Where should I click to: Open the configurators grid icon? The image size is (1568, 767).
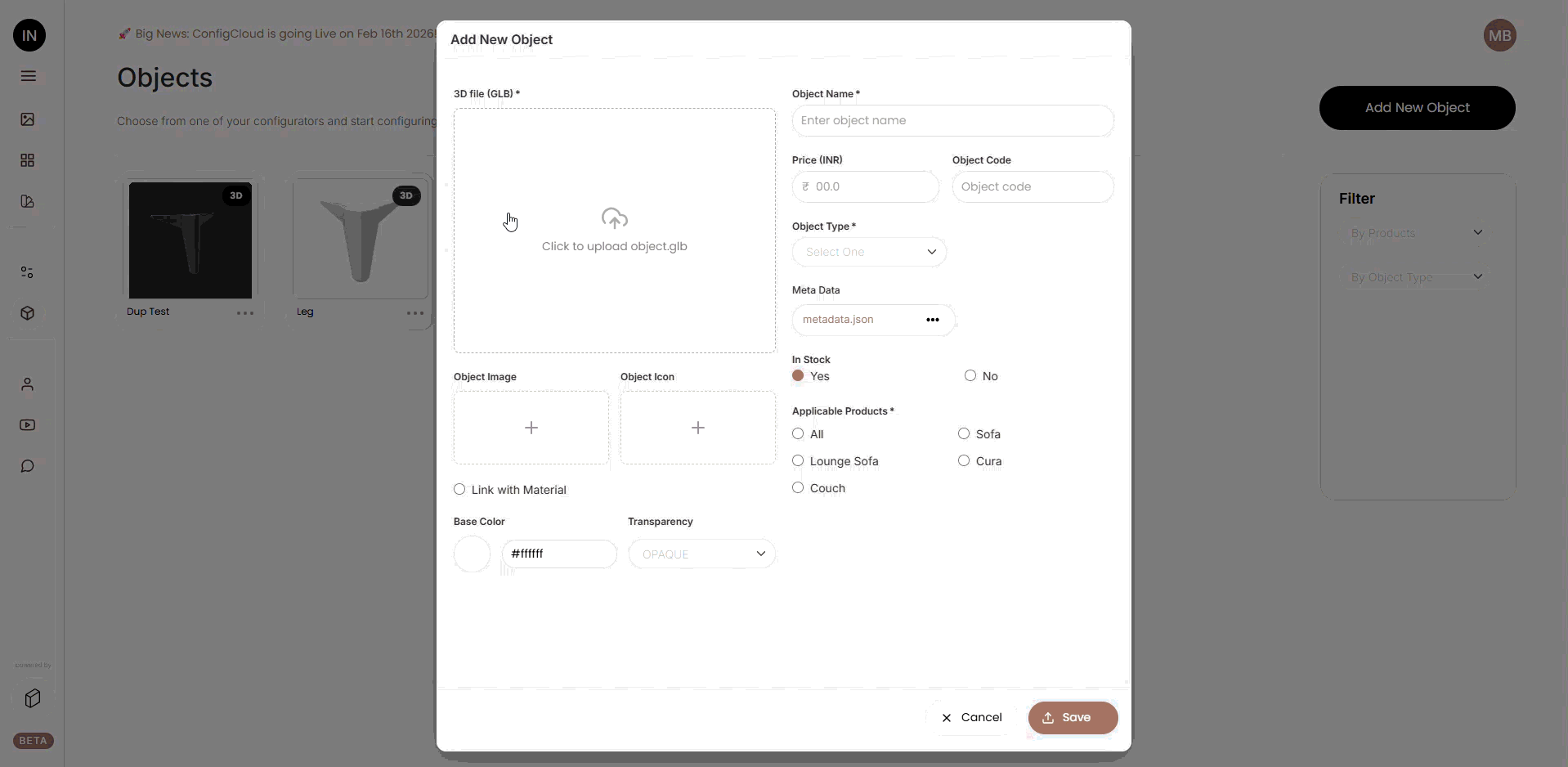(x=29, y=160)
